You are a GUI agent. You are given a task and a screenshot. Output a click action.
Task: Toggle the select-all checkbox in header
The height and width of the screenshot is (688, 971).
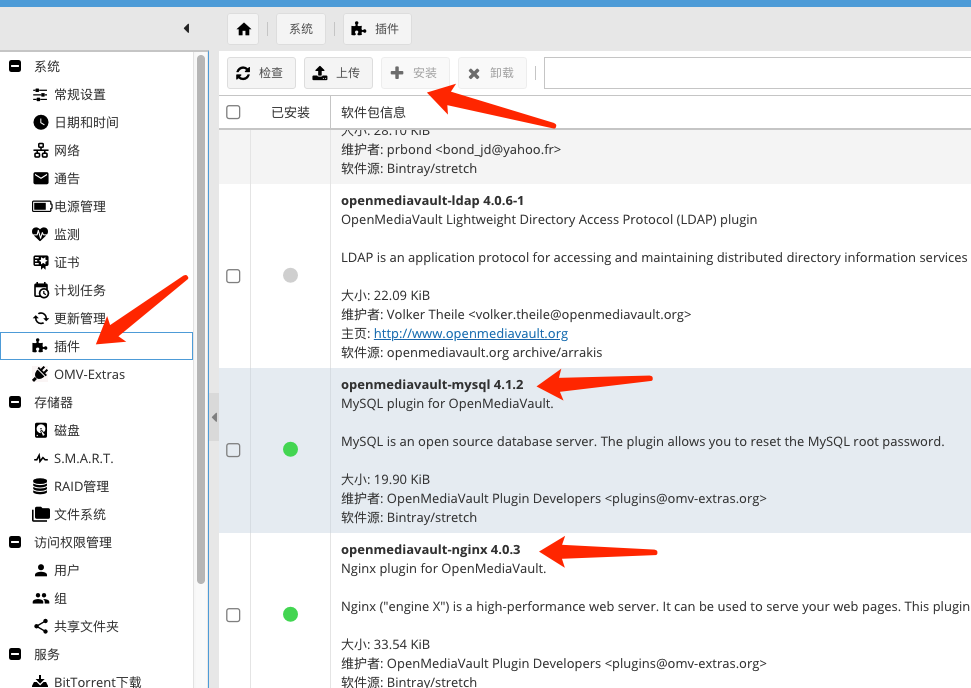[233, 112]
